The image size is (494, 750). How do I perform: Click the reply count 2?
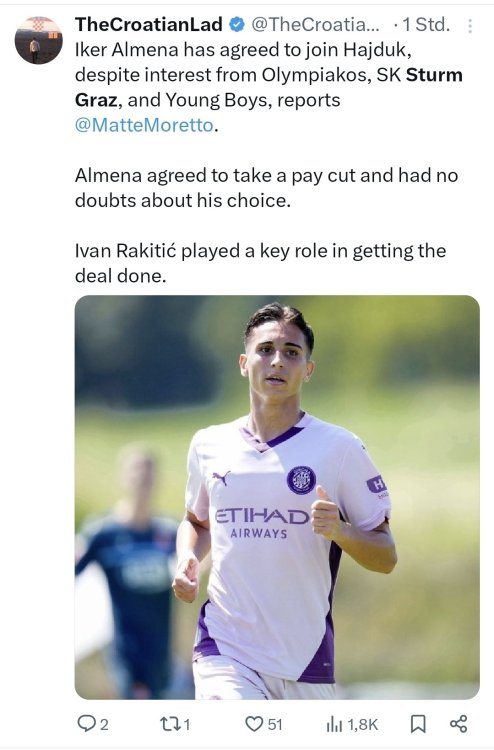(104, 725)
